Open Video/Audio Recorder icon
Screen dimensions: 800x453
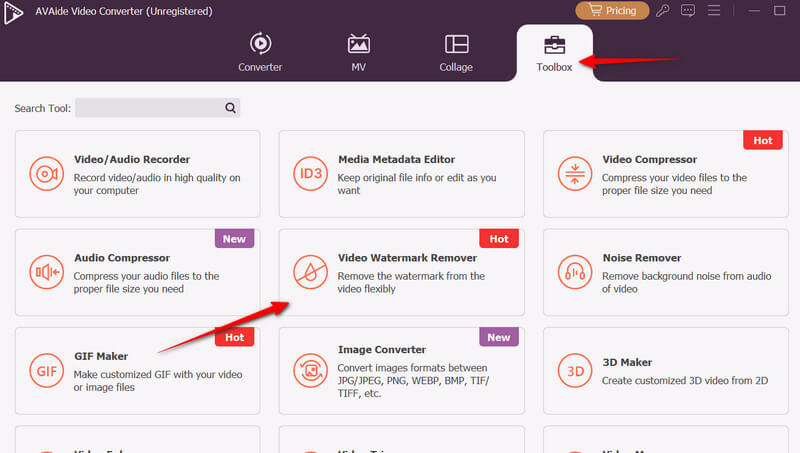click(46, 174)
